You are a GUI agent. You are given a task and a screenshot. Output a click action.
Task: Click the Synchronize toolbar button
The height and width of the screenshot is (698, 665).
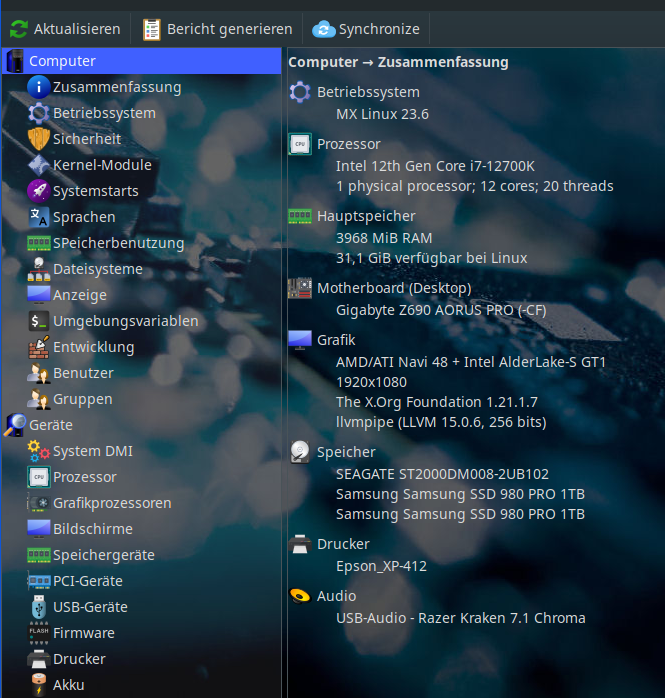pos(365,29)
